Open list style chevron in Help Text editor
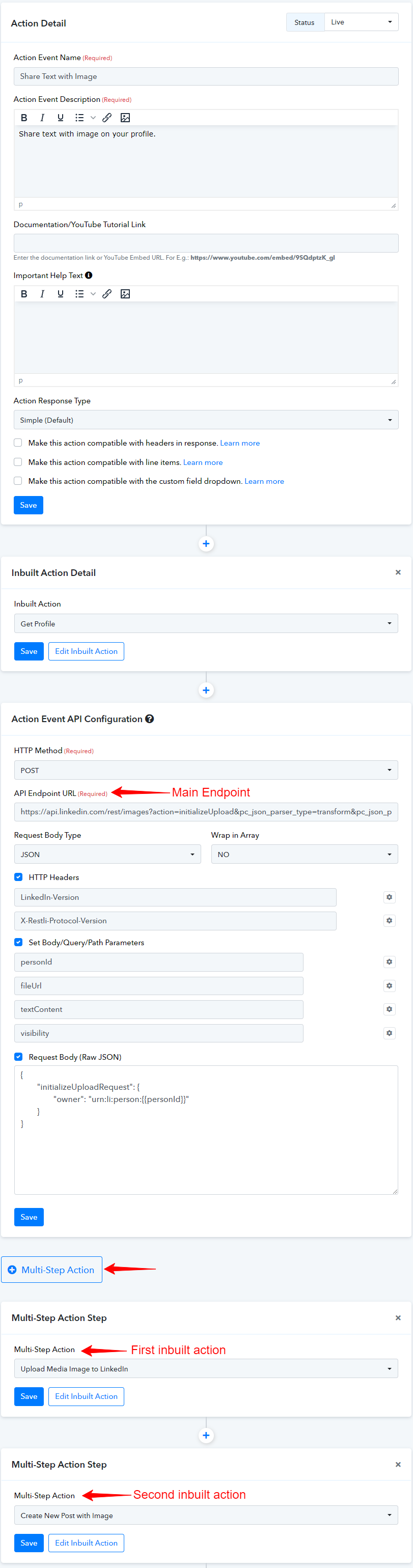 coord(93,293)
